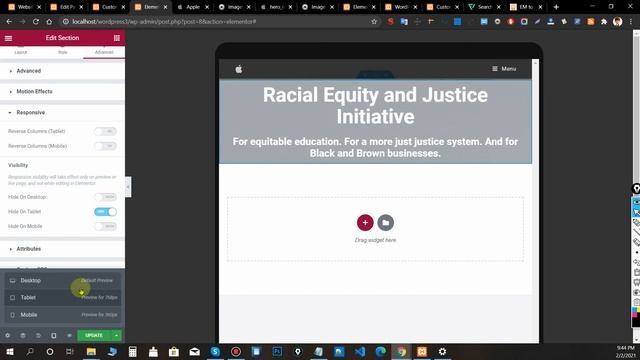Viewport: 640px width, 360px height.
Task: Open the Chrome profile avatar
Action: click(618, 22)
